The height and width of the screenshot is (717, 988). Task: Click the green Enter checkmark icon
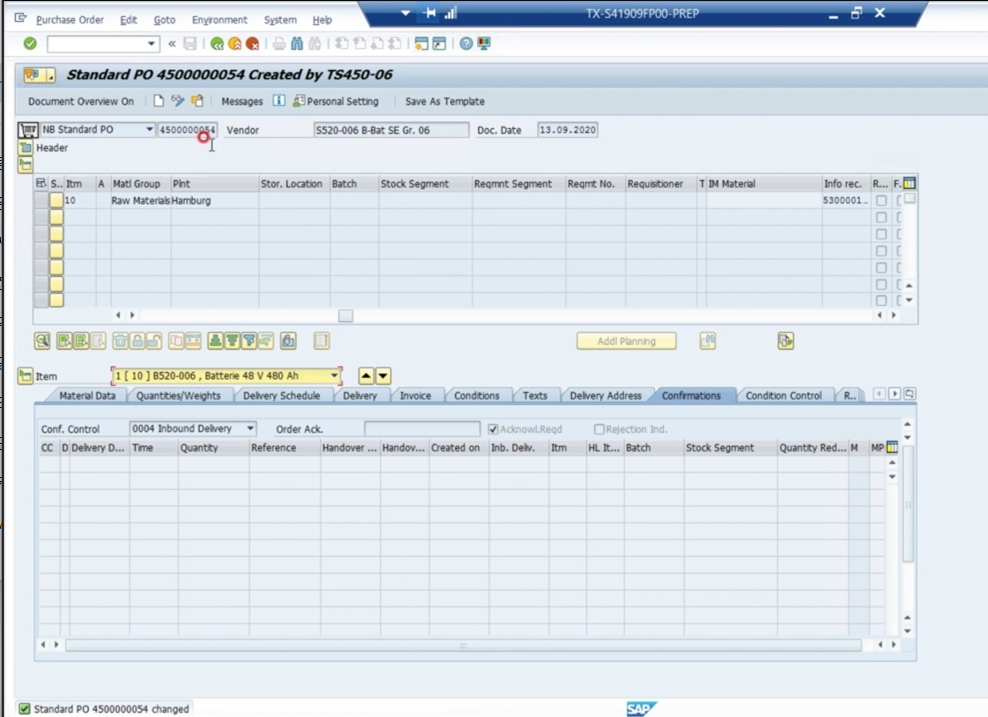[x=30, y=43]
